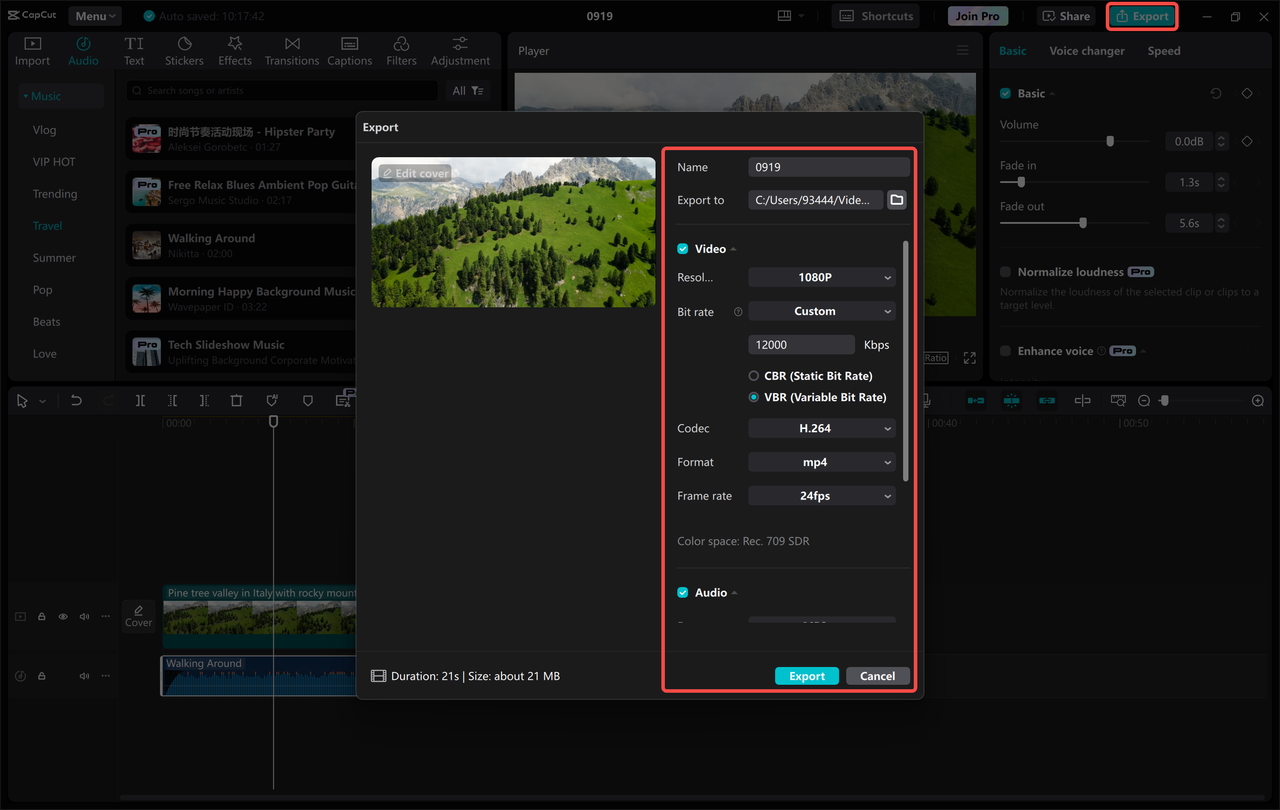The height and width of the screenshot is (810, 1280).
Task: Open the Effects panel
Action: point(235,51)
